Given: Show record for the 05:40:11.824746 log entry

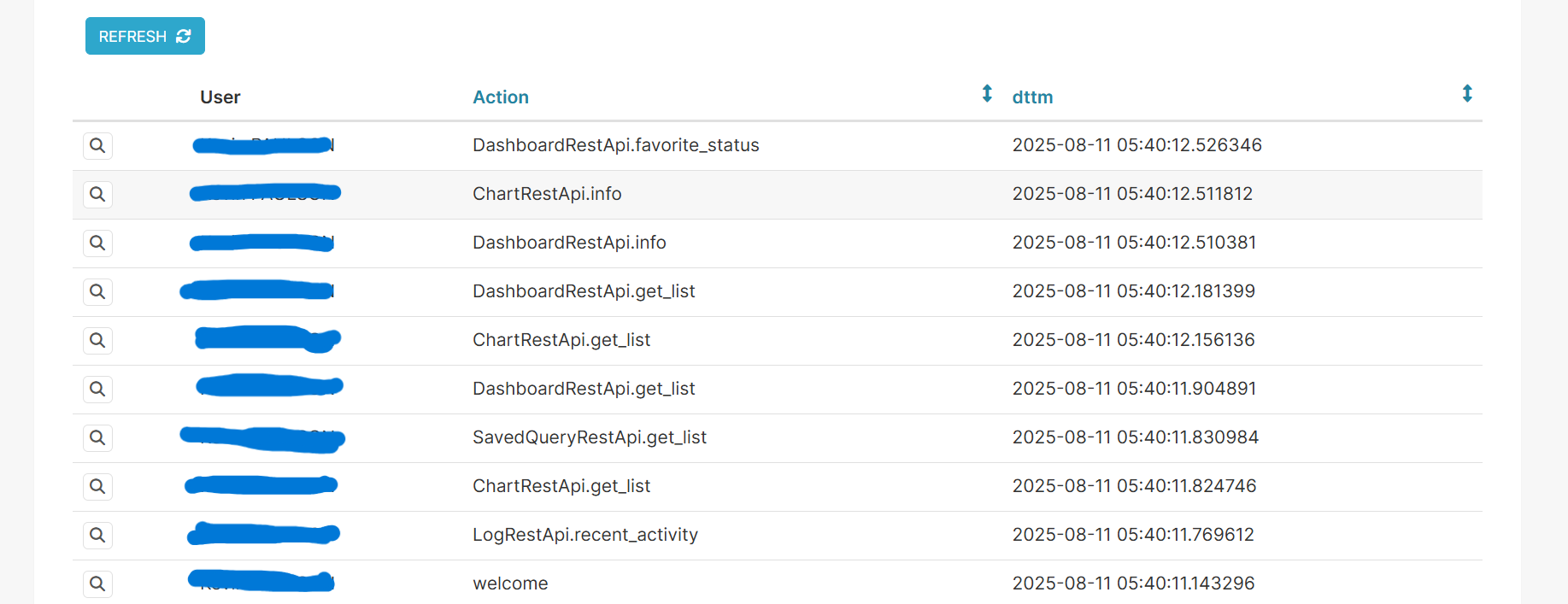Looking at the screenshot, I should tap(97, 486).
